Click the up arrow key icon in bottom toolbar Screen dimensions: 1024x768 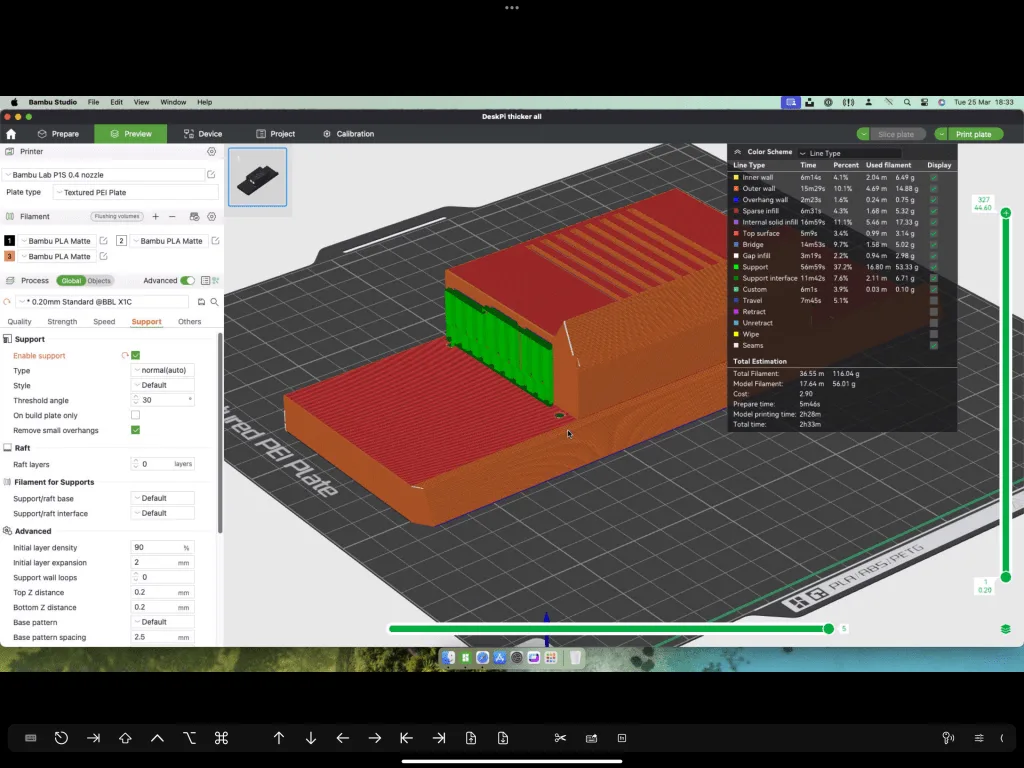coord(279,738)
